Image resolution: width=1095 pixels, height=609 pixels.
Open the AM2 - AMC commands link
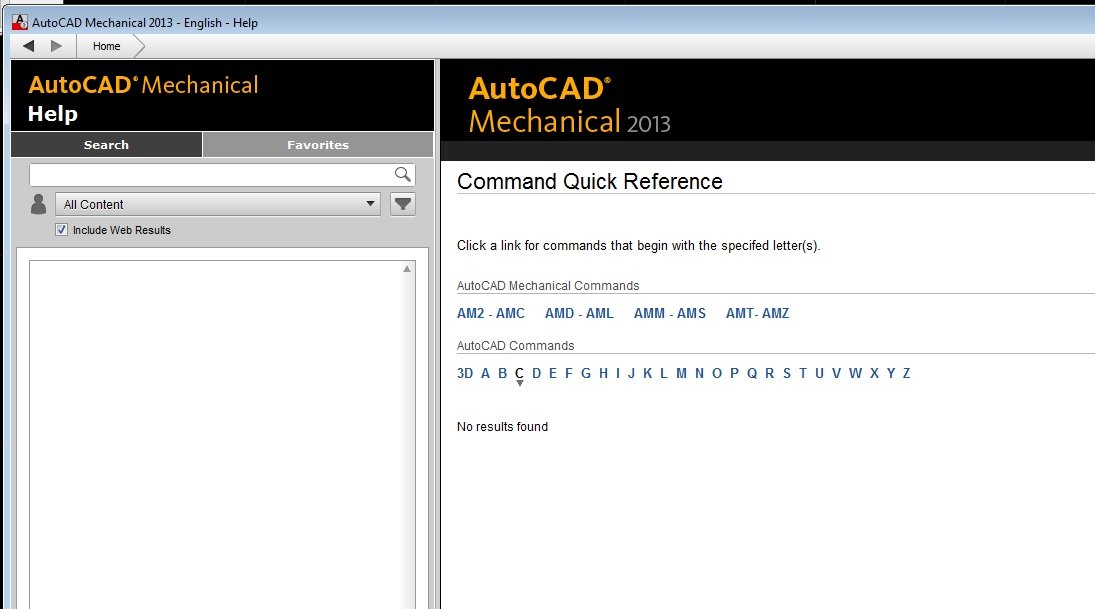pos(490,314)
